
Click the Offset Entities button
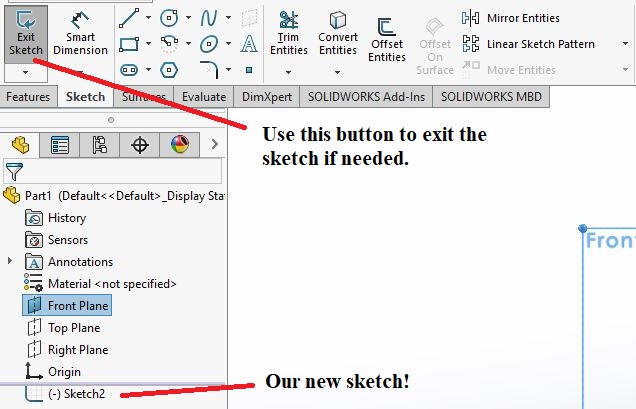[386, 40]
